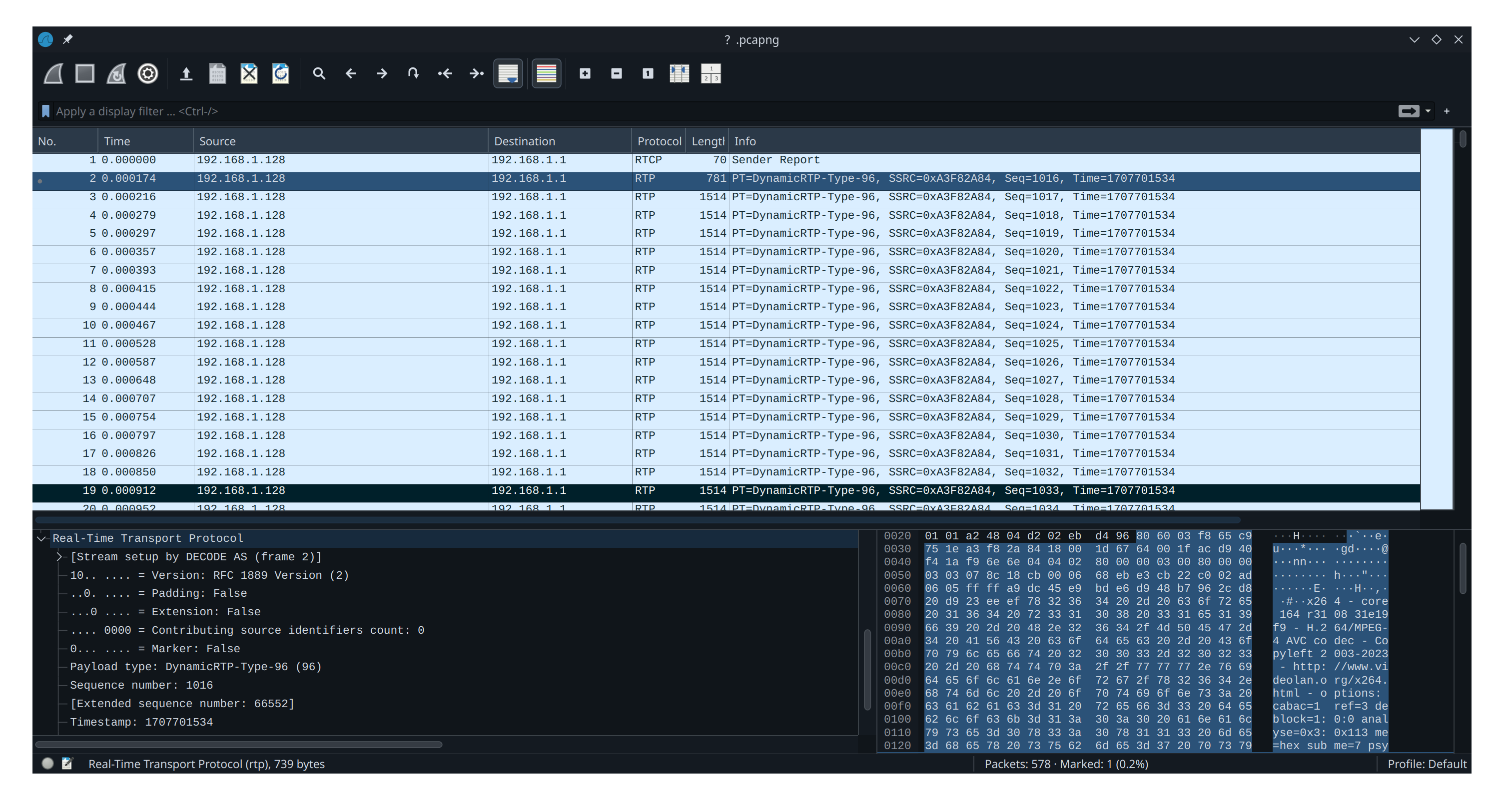Open expert information status circle

[x=48, y=764]
